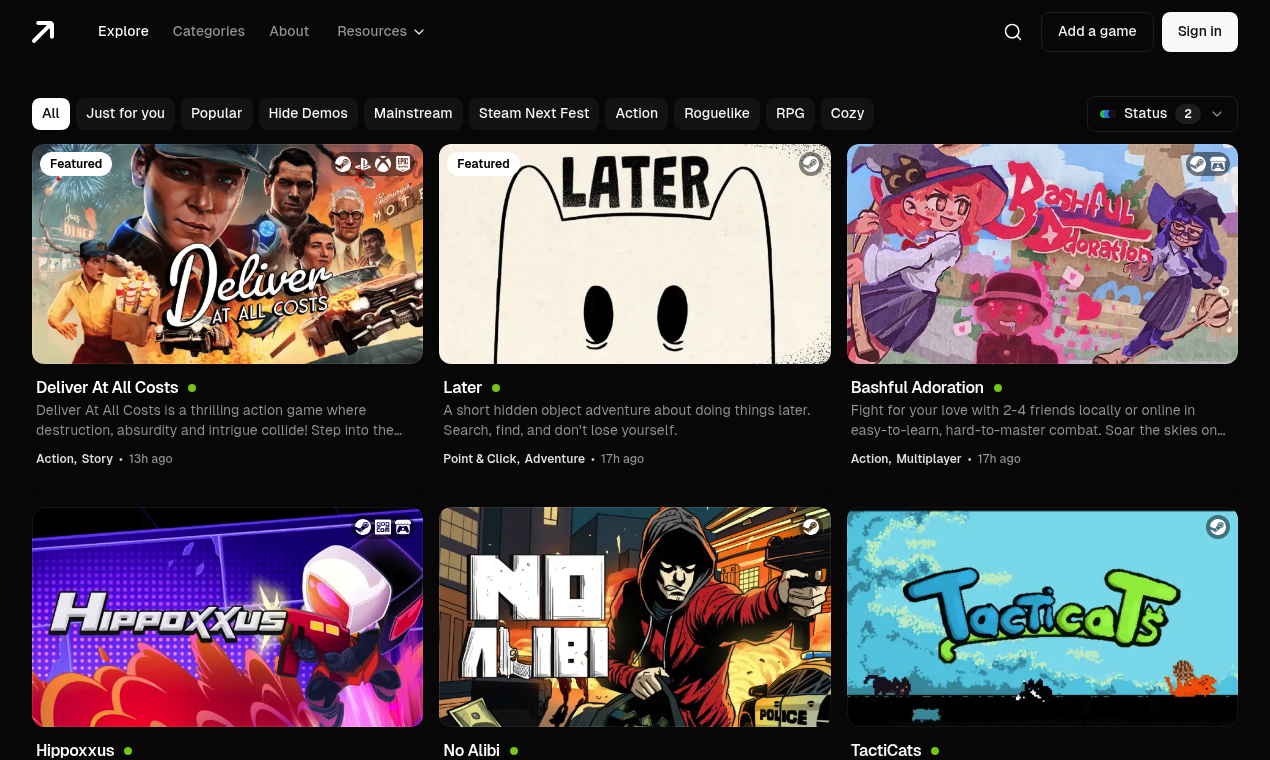1270x760 pixels.
Task: Click Steam icon on the Later card
Action: pyautogui.click(x=811, y=164)
